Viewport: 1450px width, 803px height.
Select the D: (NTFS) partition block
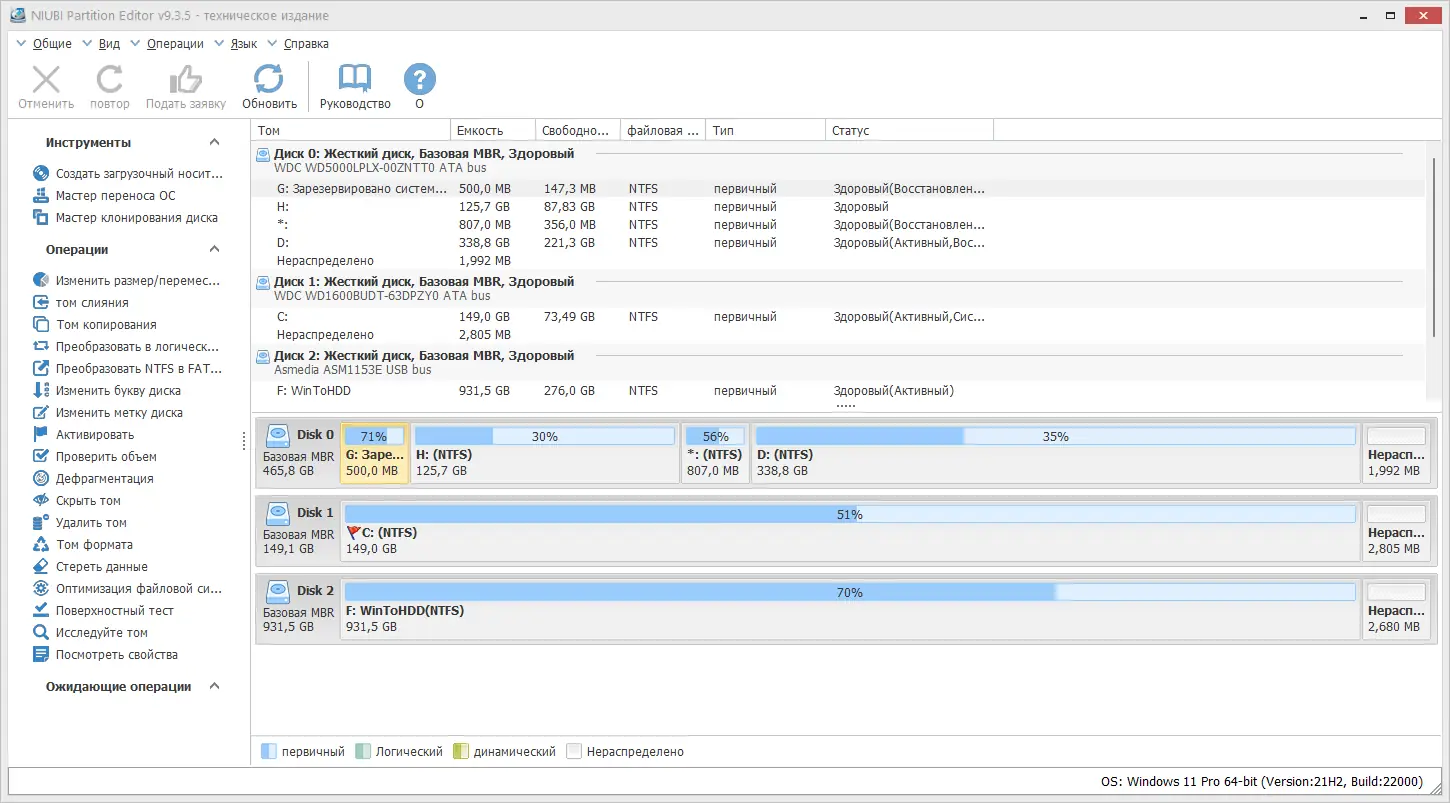(1056, 453)
